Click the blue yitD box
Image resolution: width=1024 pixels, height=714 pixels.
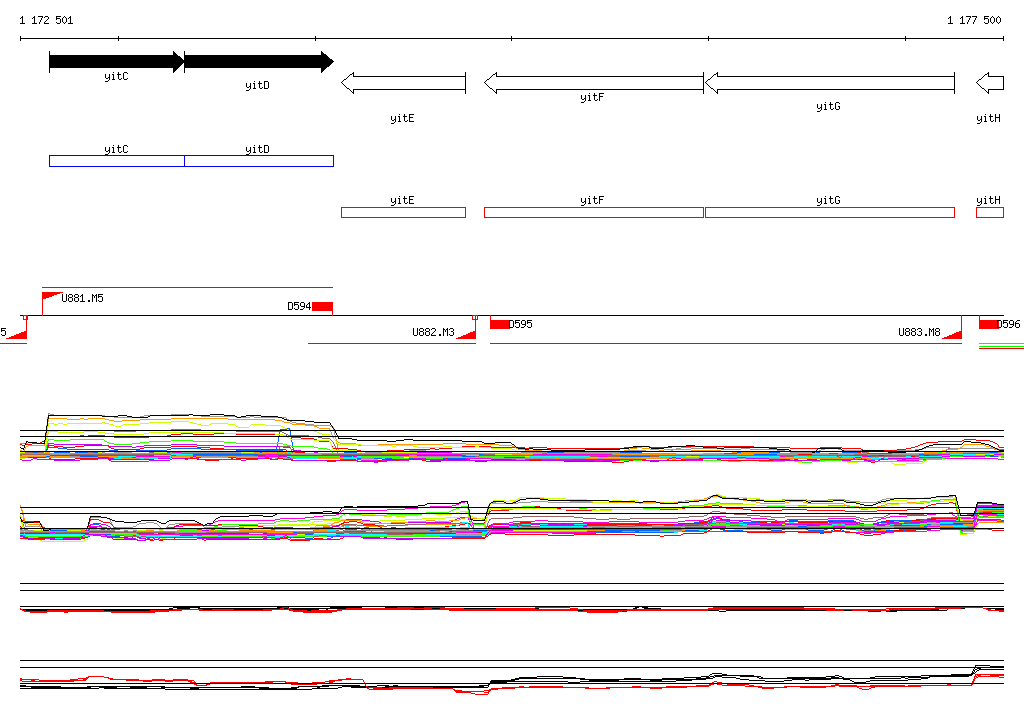(x=259, y=161)
